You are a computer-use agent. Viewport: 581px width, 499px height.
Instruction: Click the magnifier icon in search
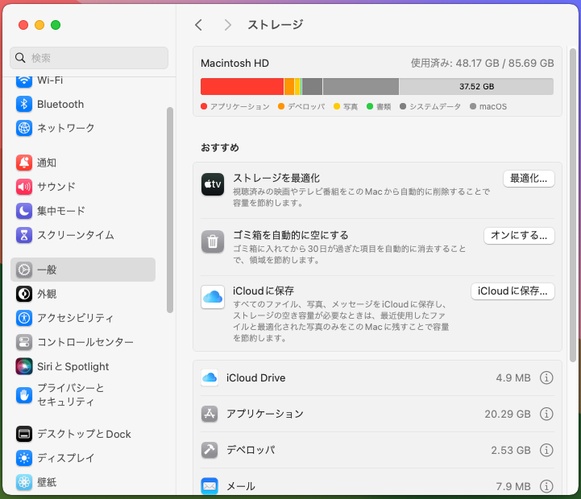click(x=20, y=58)
